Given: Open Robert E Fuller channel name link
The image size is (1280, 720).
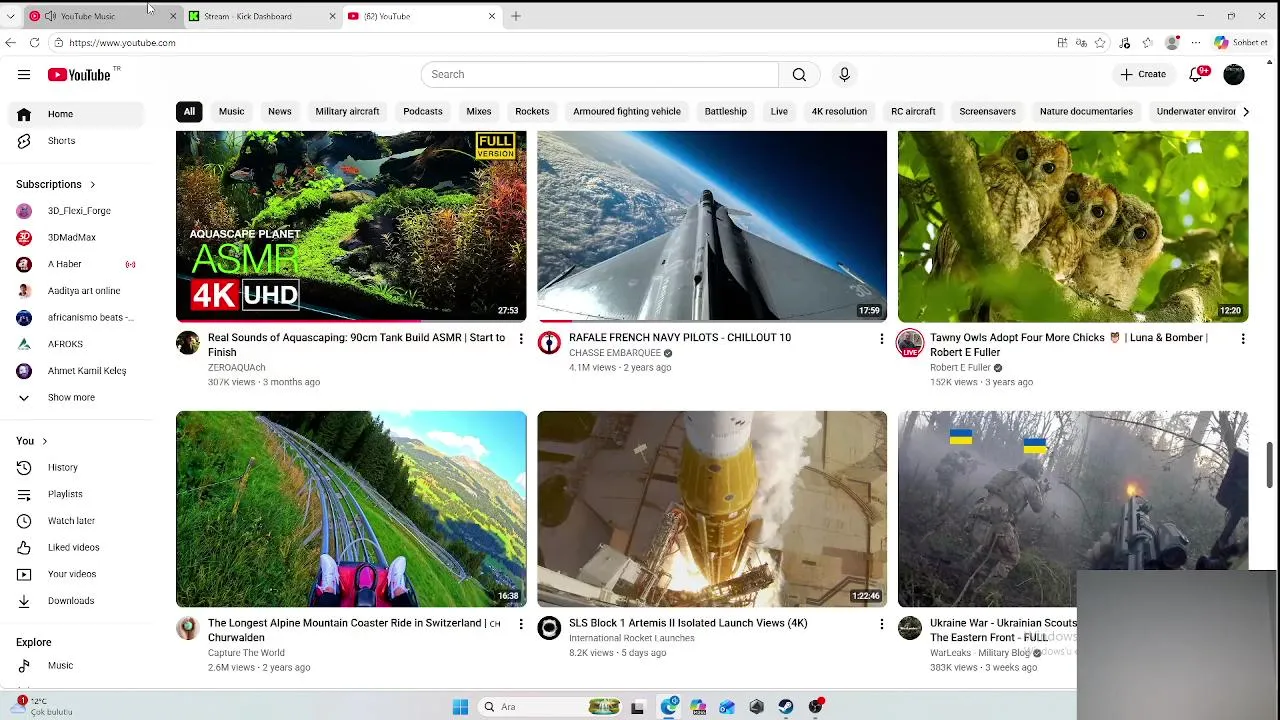Looking at the screenshot, I should click(960, 368).
